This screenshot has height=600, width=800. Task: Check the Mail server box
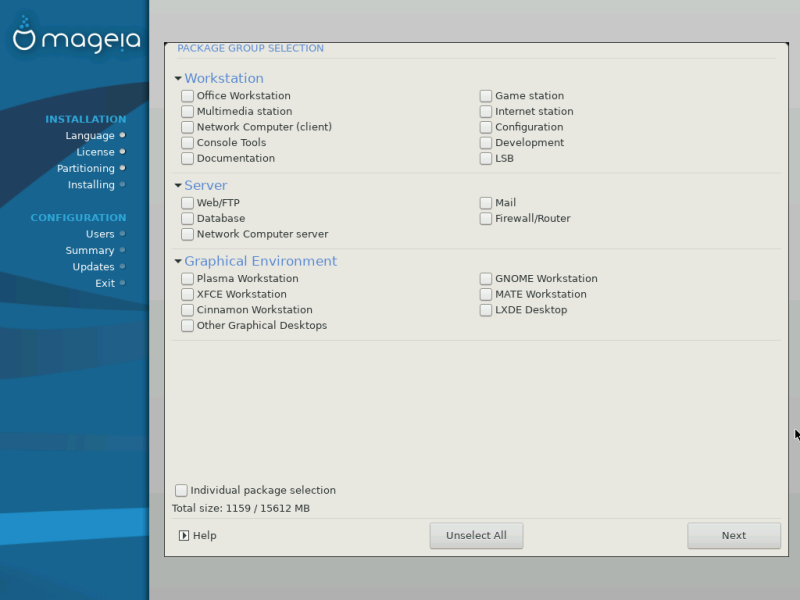(x=486, y=203)
